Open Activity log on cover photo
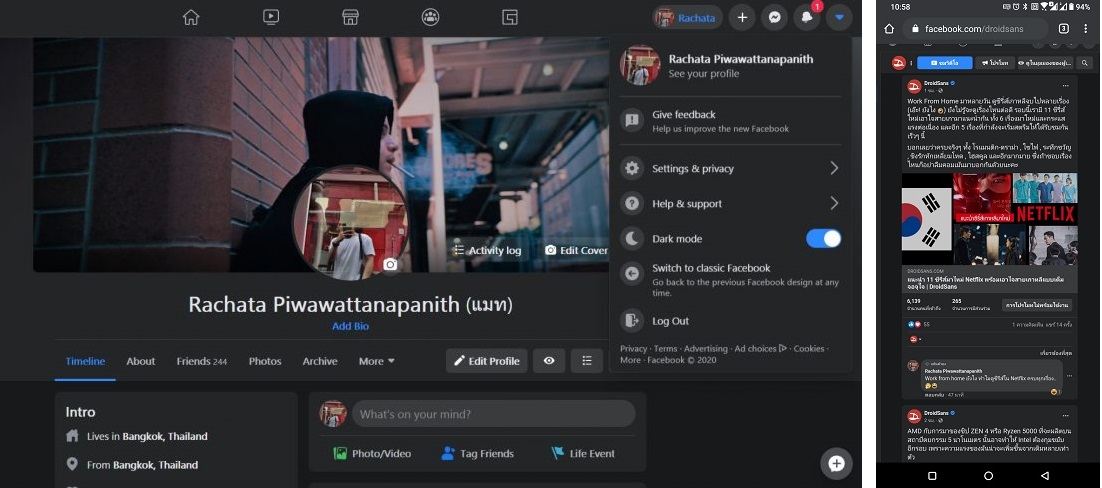Viewport: 1102px width, 488px height. (x=487, y=250)
